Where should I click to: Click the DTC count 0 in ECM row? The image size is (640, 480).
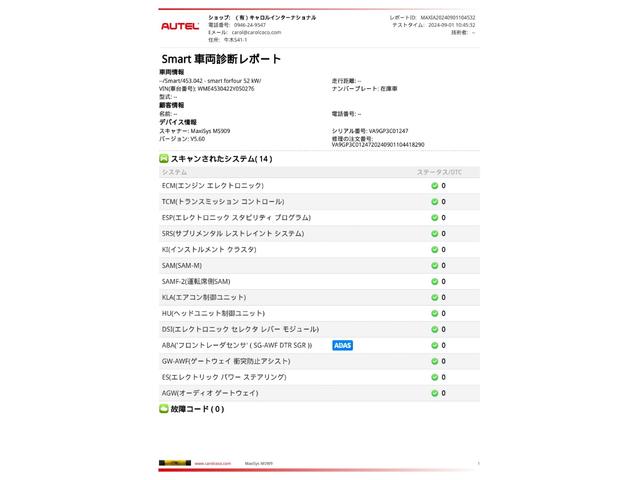click(x=444, y=186)
